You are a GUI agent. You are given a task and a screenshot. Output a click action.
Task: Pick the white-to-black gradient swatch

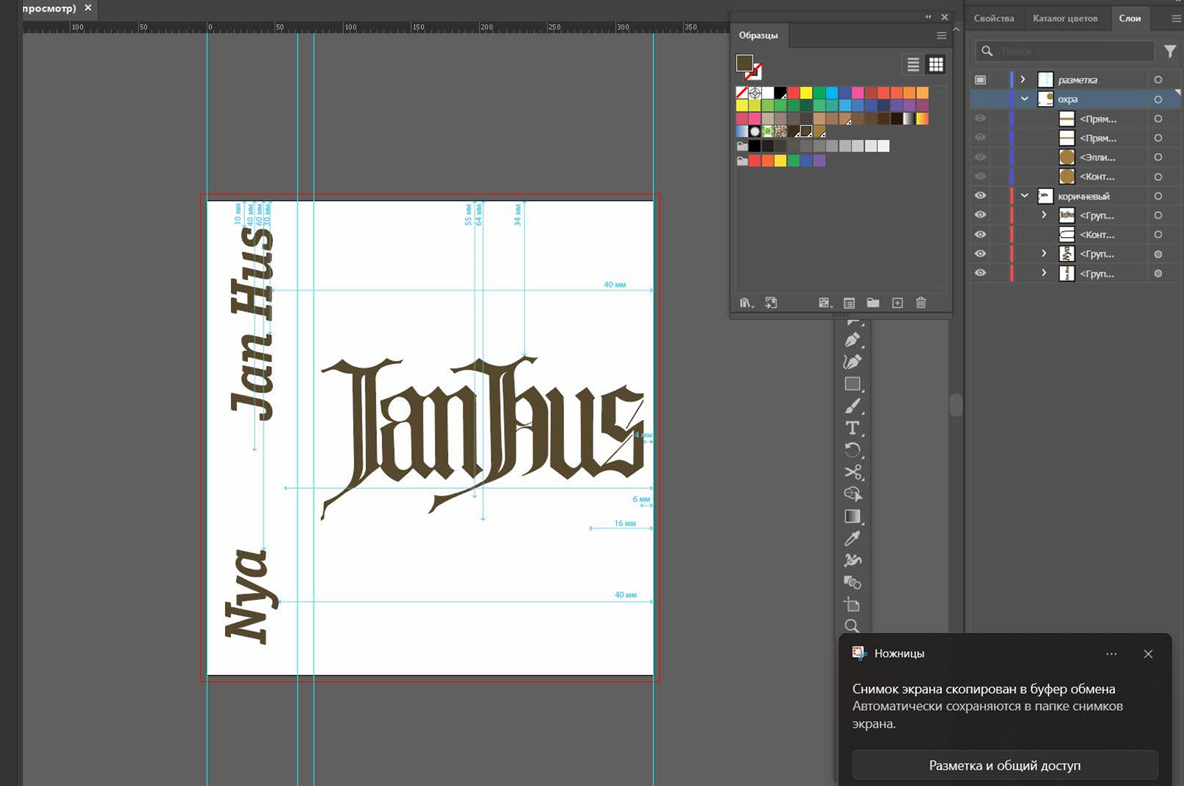tap(908, 119)
